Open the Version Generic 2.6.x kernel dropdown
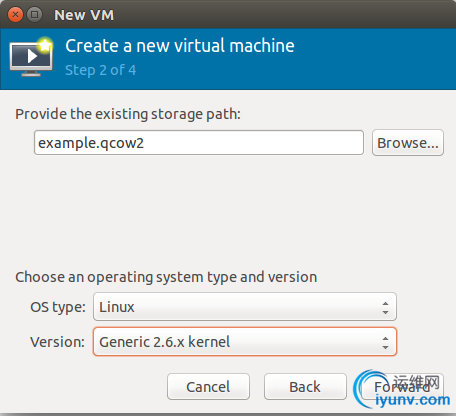 click(245, 342)
